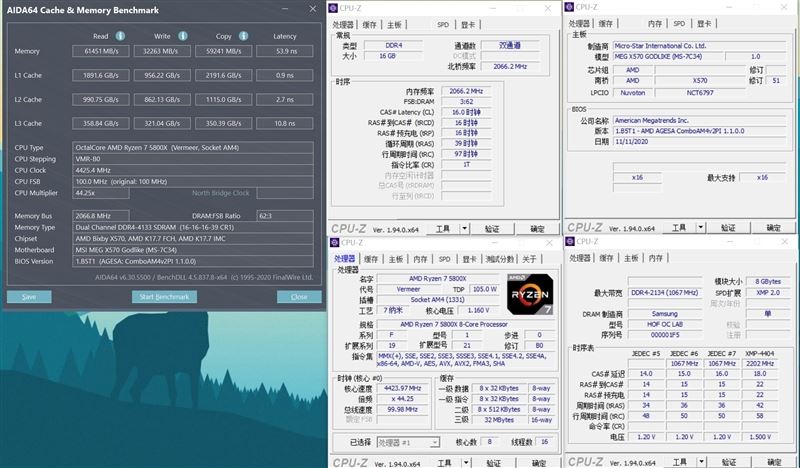Click the Ryzen 7 logo in CPU-Z processor window

[530, 294]
